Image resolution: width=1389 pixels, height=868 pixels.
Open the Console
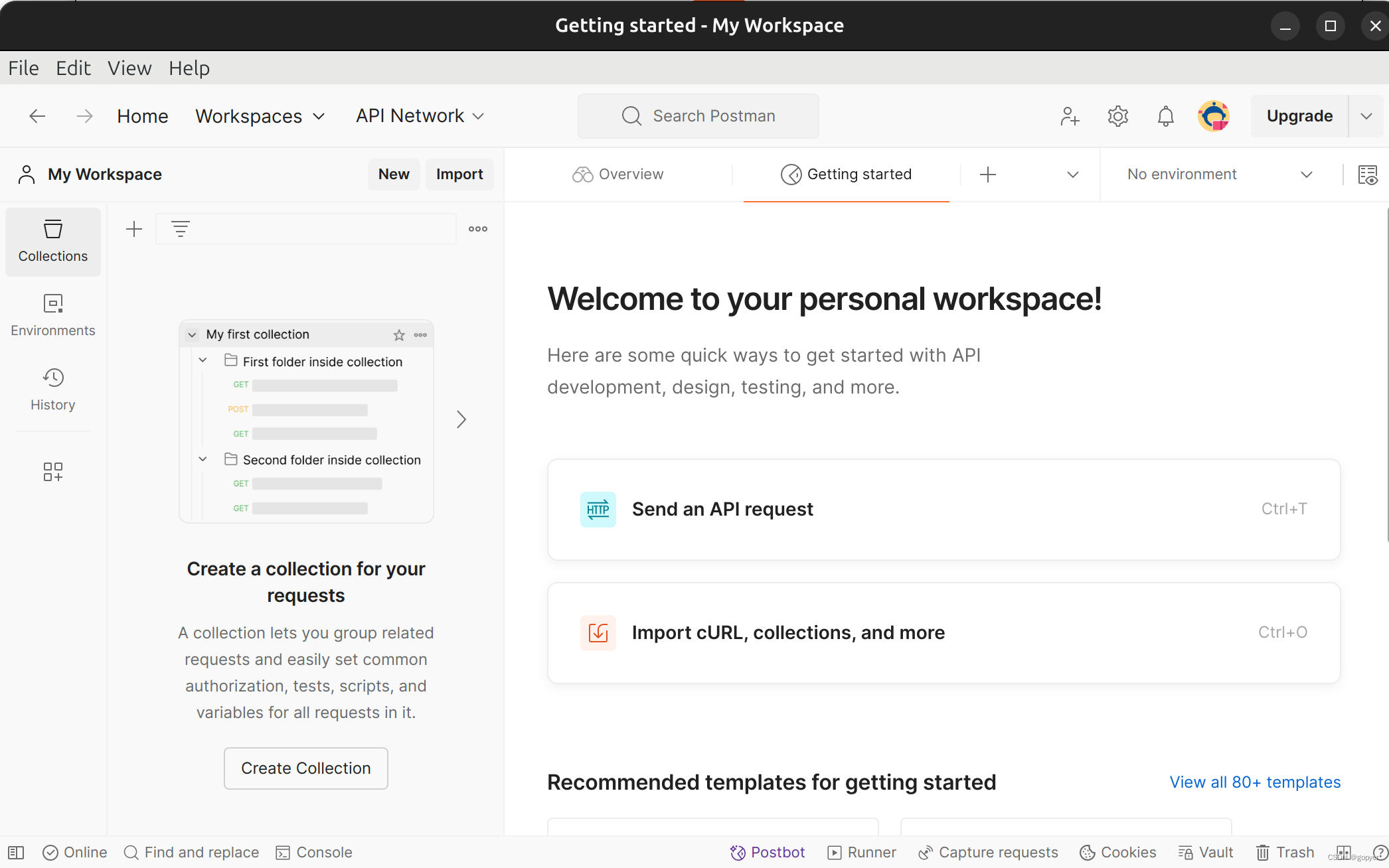pyautogui.click(x=314, y=853)
